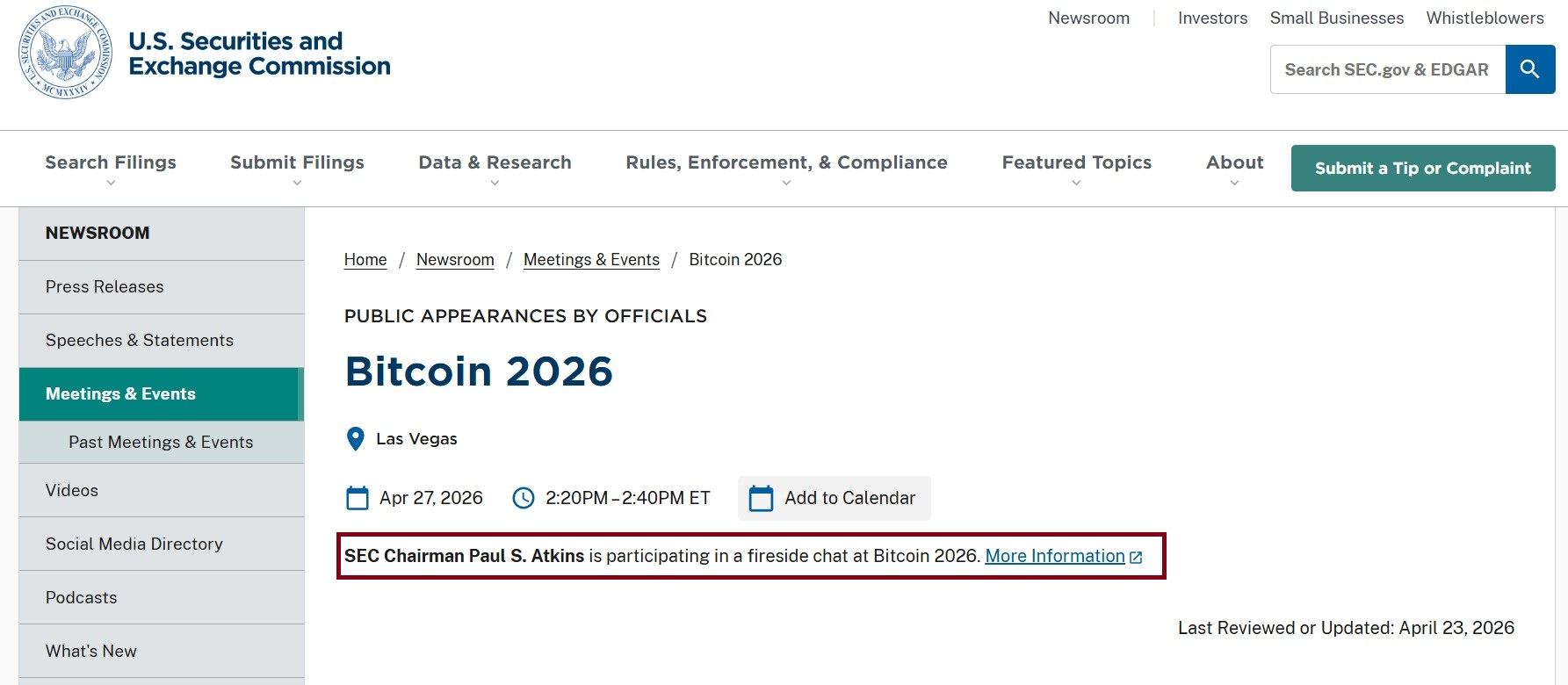The width and height of the screenshot is (1568, 685).
Task: Open the Submit Filings dropdown
Action: [297, 169]
